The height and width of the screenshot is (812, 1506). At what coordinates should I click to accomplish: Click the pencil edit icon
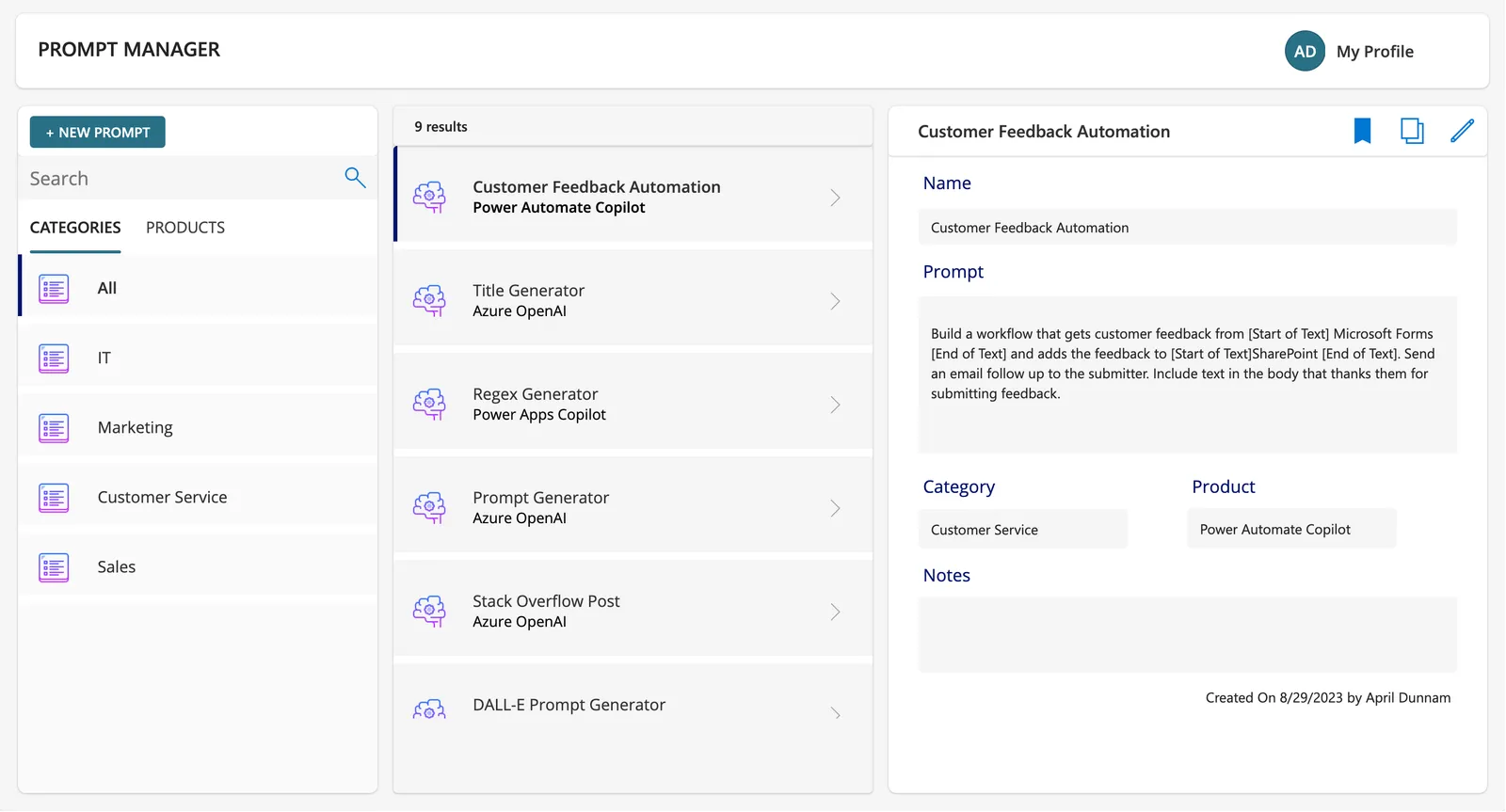(x=1462, y=131)
